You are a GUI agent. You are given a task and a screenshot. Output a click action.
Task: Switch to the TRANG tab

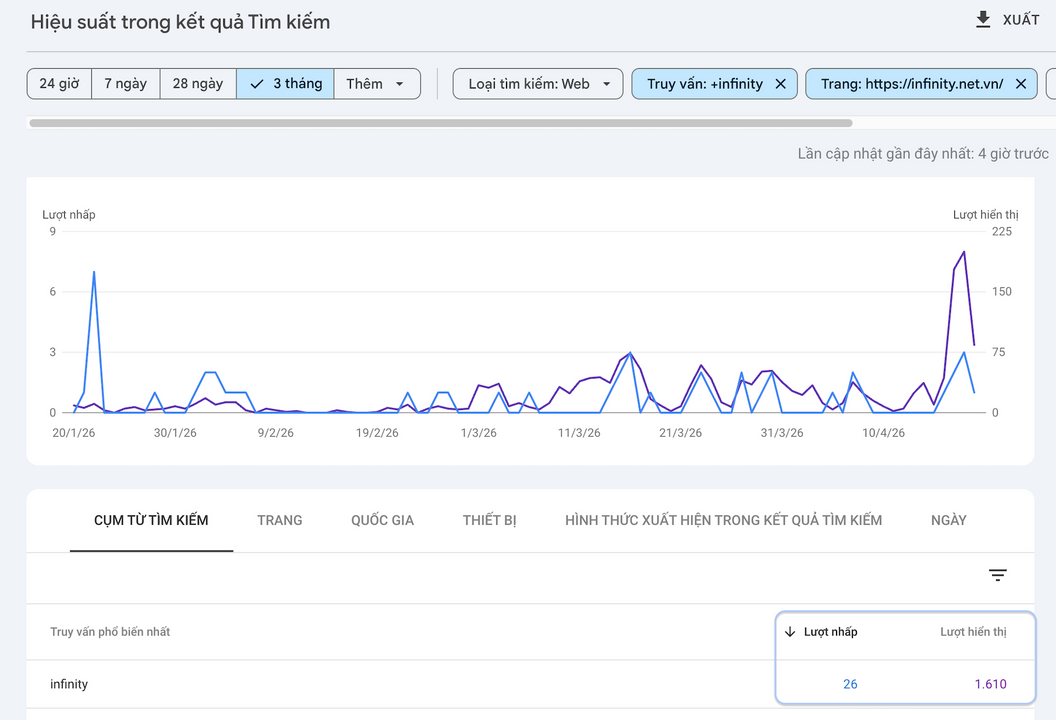point(279,520)
